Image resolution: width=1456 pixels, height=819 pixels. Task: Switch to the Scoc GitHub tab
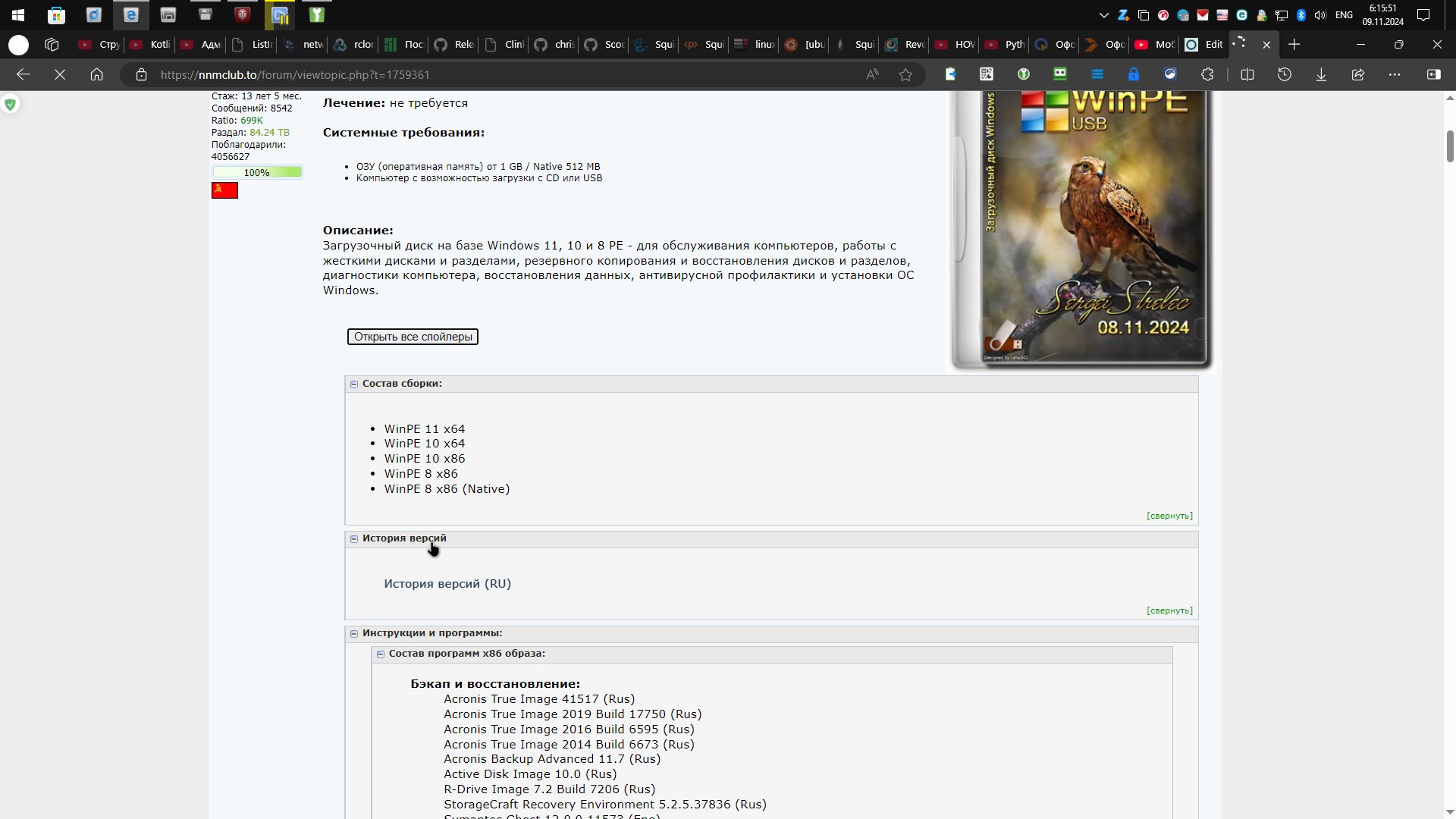pos(604,45)
